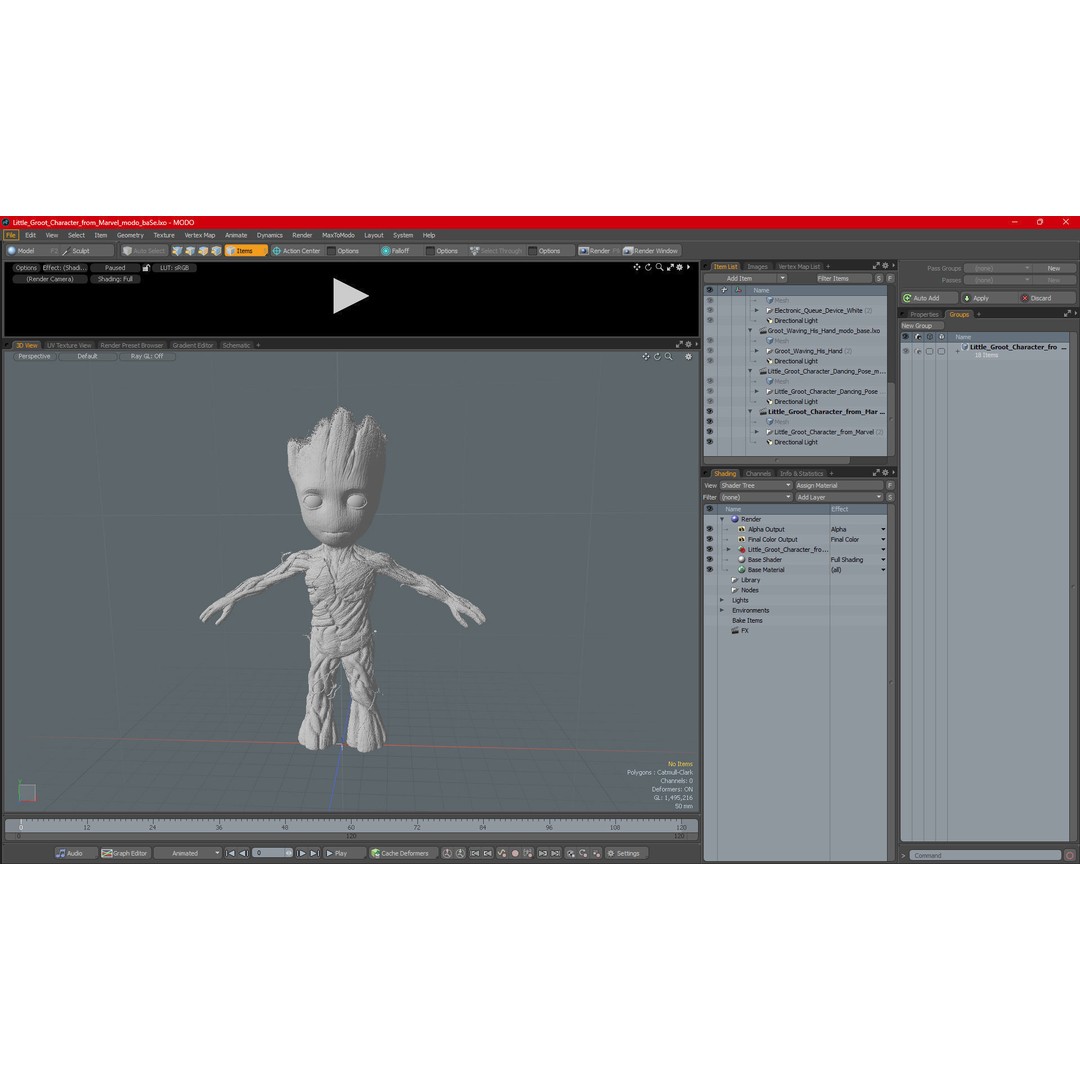Click the Assign Material button

839,486
